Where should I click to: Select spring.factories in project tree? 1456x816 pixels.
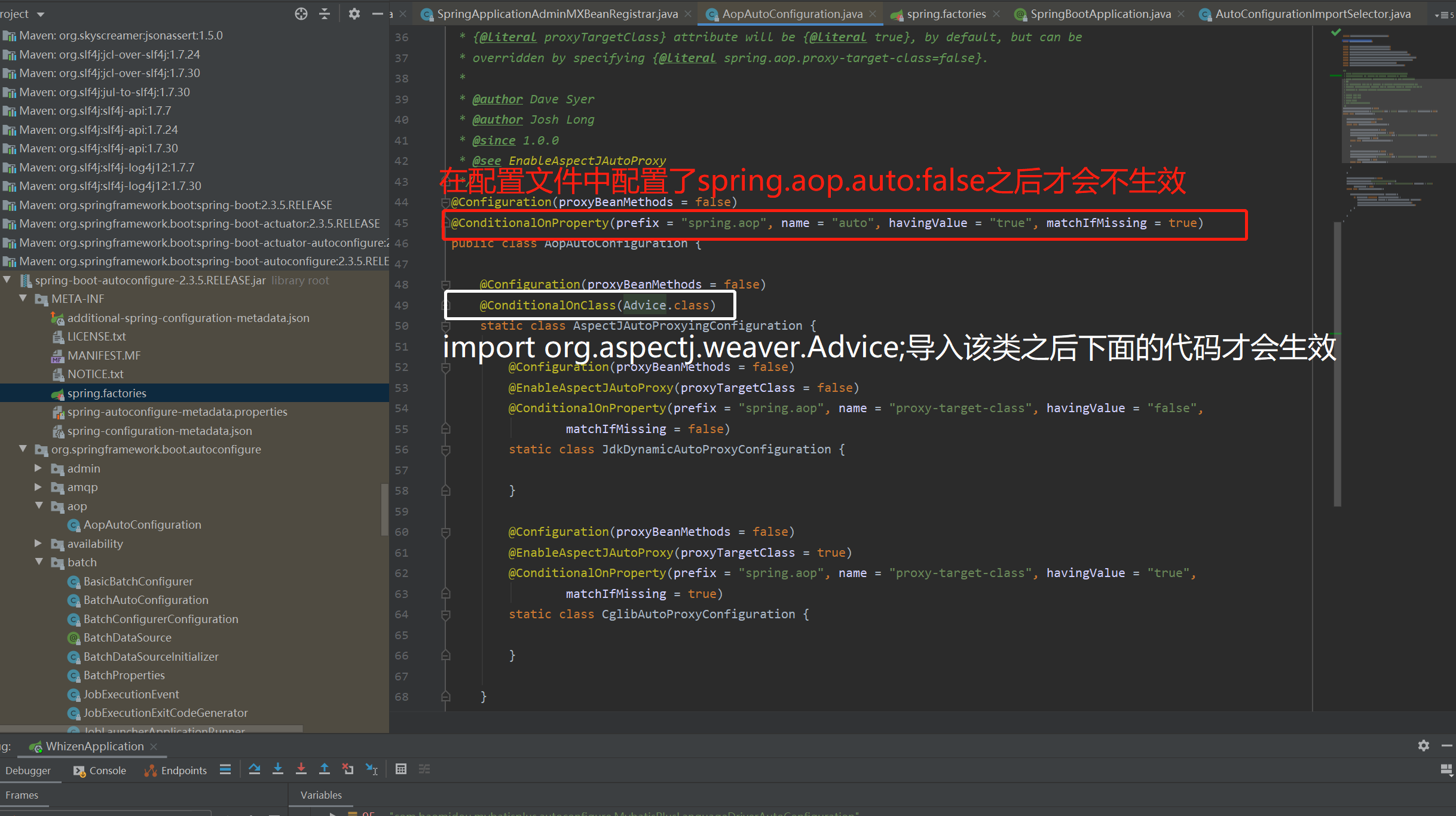(x=106, y=393)
